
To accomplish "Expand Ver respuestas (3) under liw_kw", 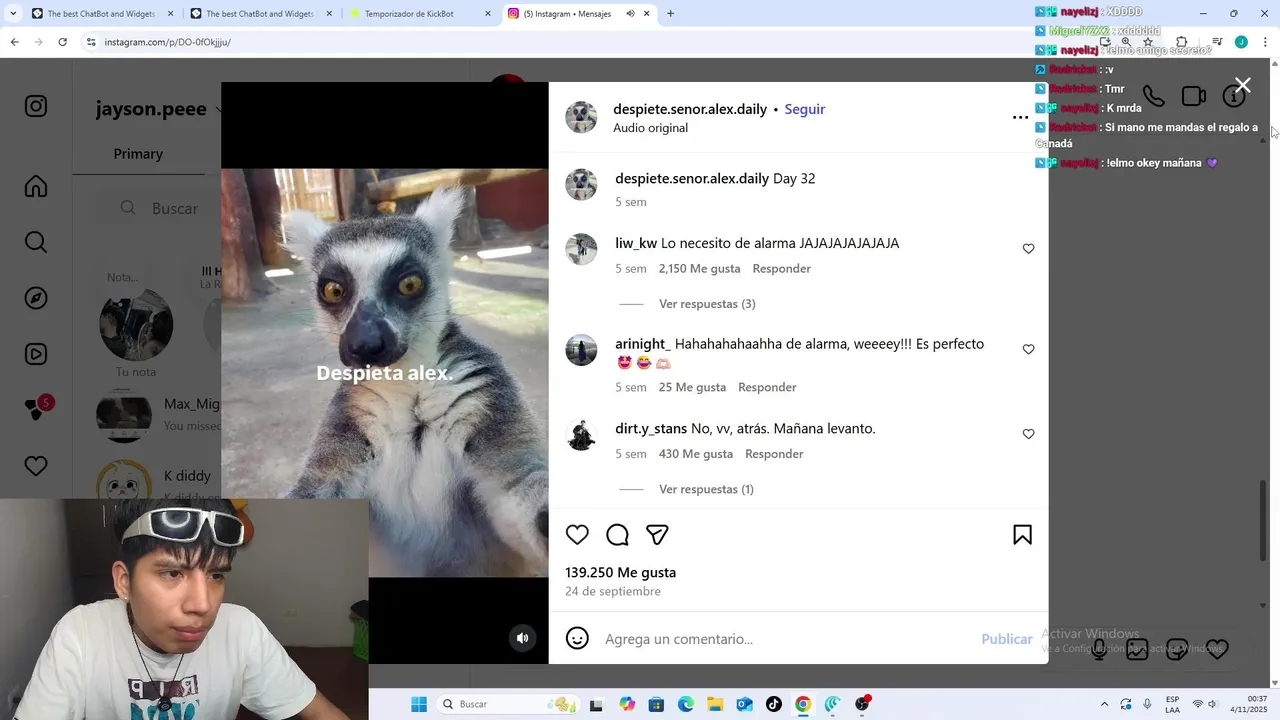I will click(707, 304).
